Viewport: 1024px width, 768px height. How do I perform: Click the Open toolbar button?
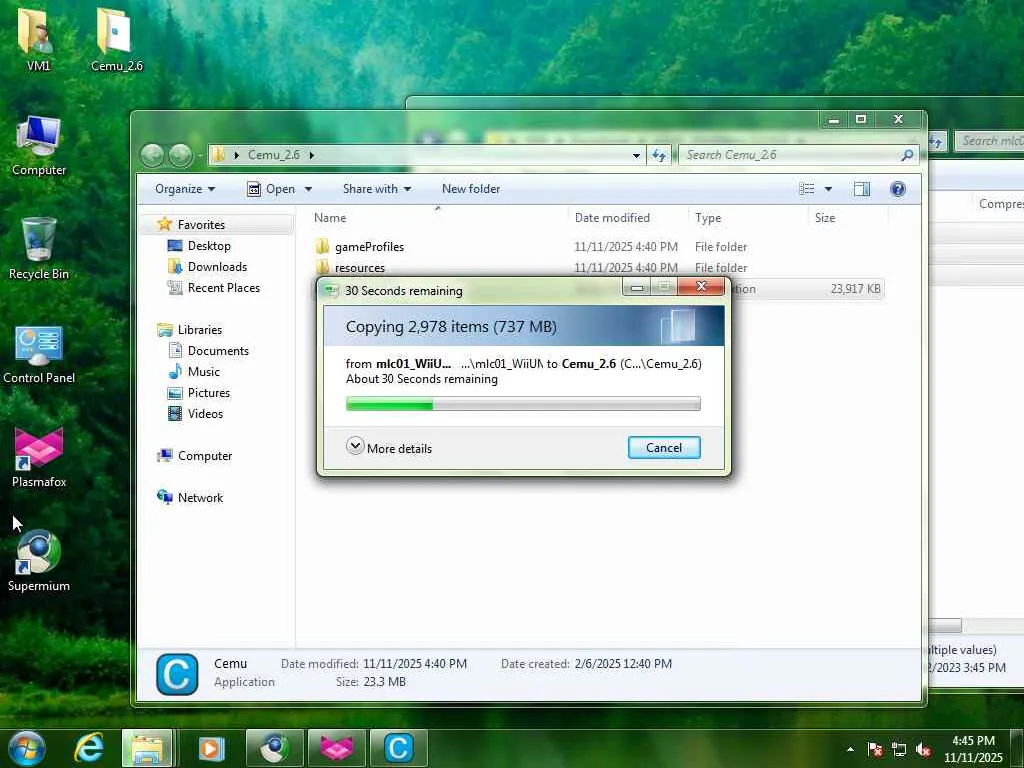[x=272, y=189]
